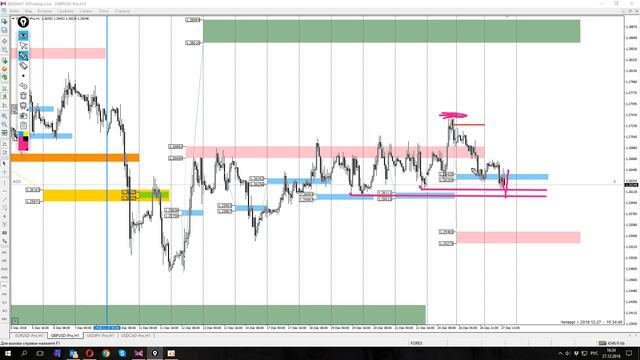Image resolution: width=640 pixels, height=360 pixels.
Task: Click the camera snapshot icon on the drawing palette
Action: coord(23,116)
